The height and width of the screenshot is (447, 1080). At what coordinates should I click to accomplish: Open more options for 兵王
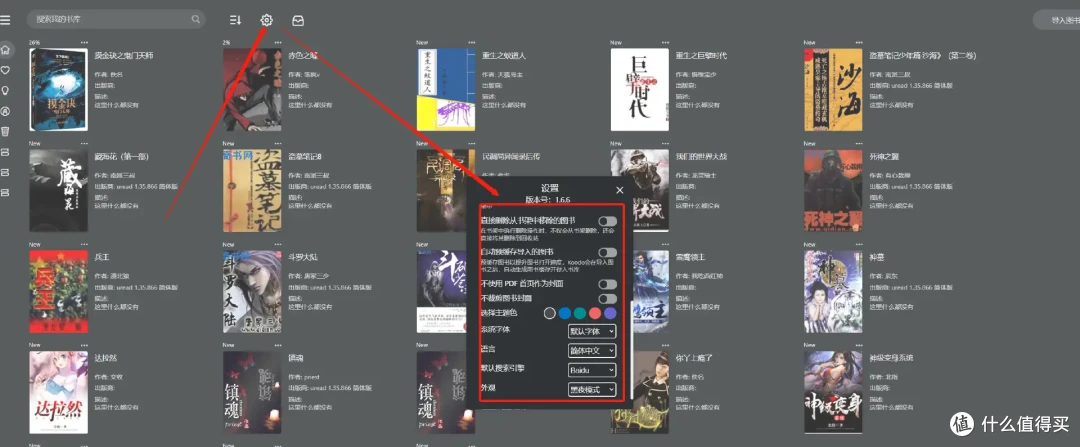tap(84, 245)
